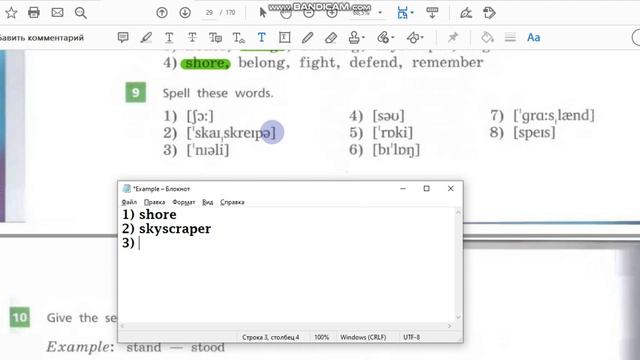This screenshot has height=360, width=640.
Task: Click Notepad horizontal scrollbar left arrow
Action: click(122, 326)
